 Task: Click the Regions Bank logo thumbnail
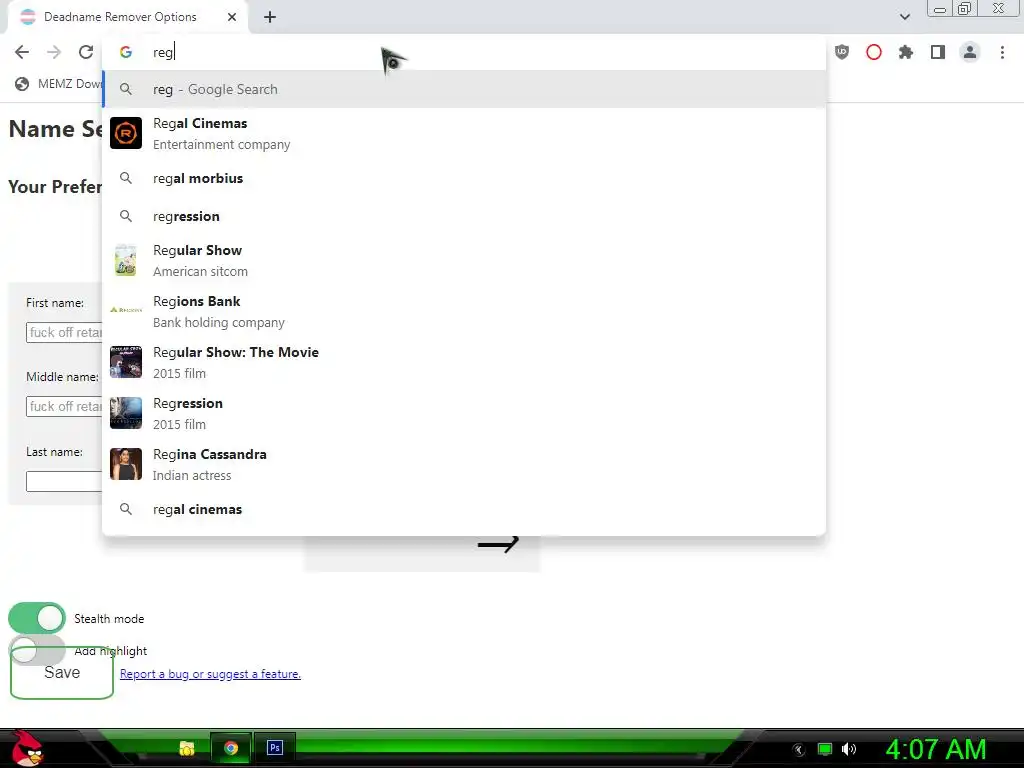coord(126,310)
